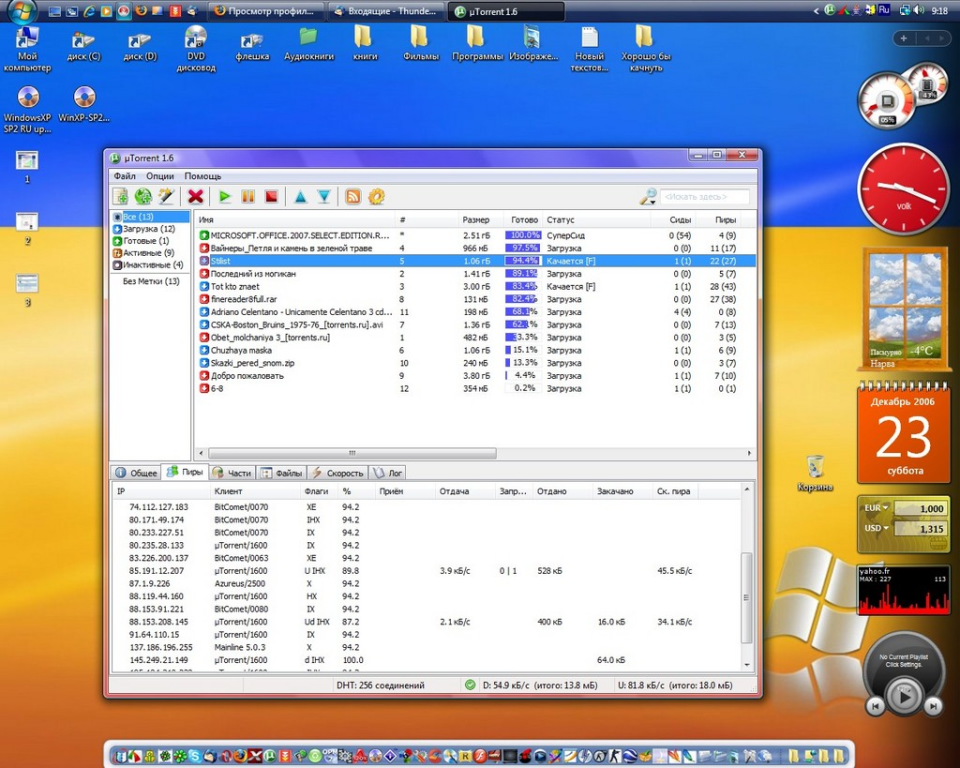Sort torrents by the Готово column header
960x768 pixels.
(523, 220)
